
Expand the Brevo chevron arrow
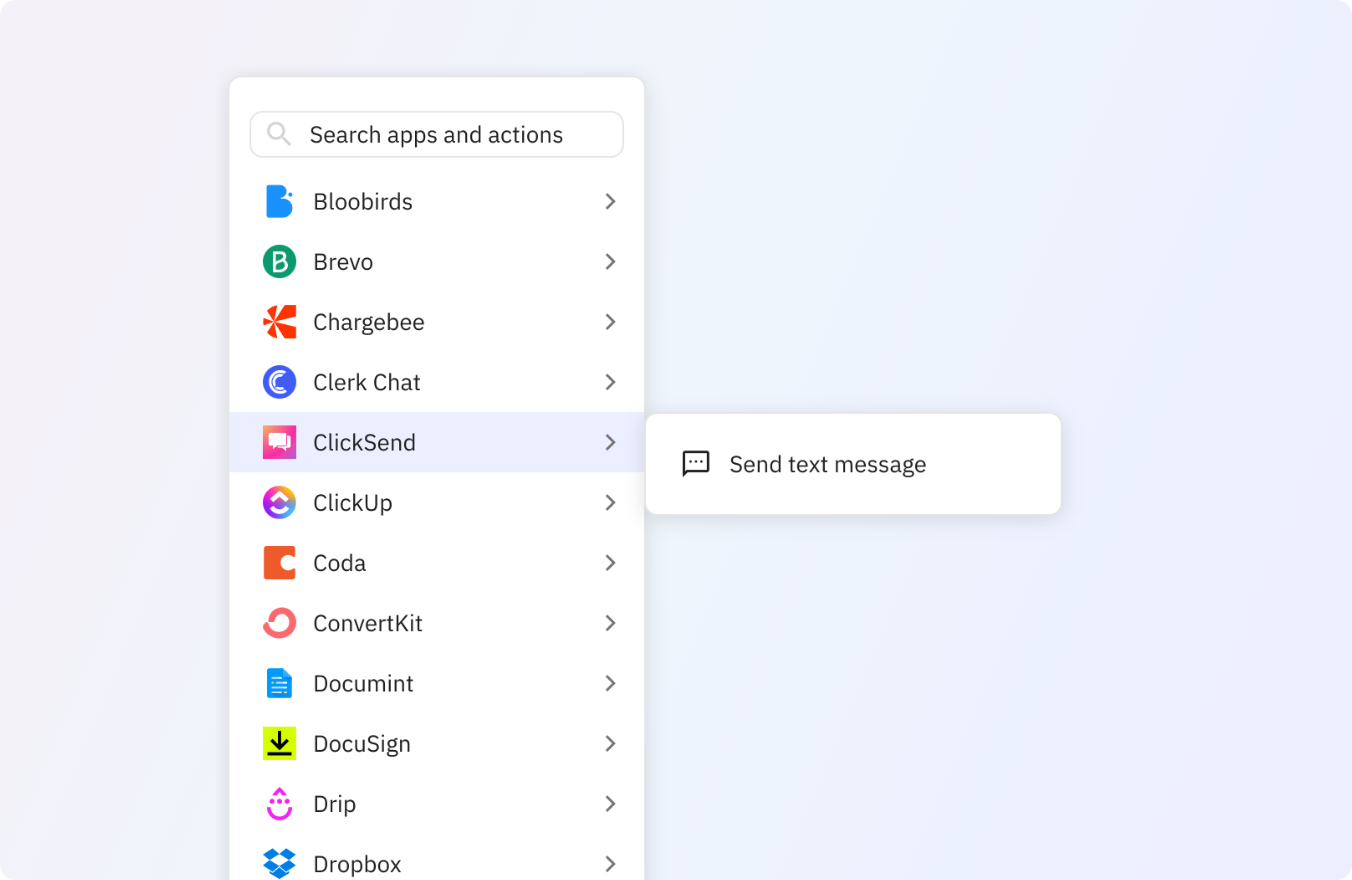pos(610,262)
